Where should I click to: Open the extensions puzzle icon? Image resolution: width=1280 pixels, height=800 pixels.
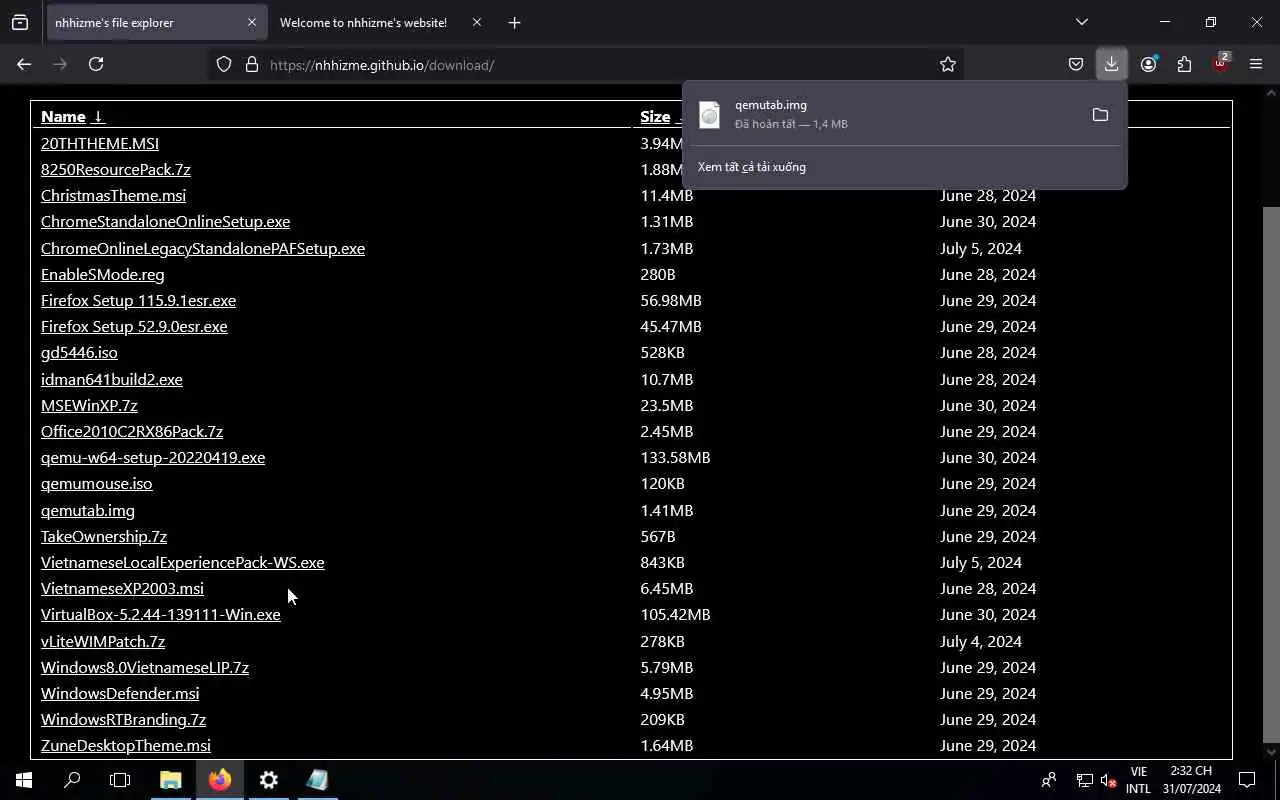(1185, 64)
